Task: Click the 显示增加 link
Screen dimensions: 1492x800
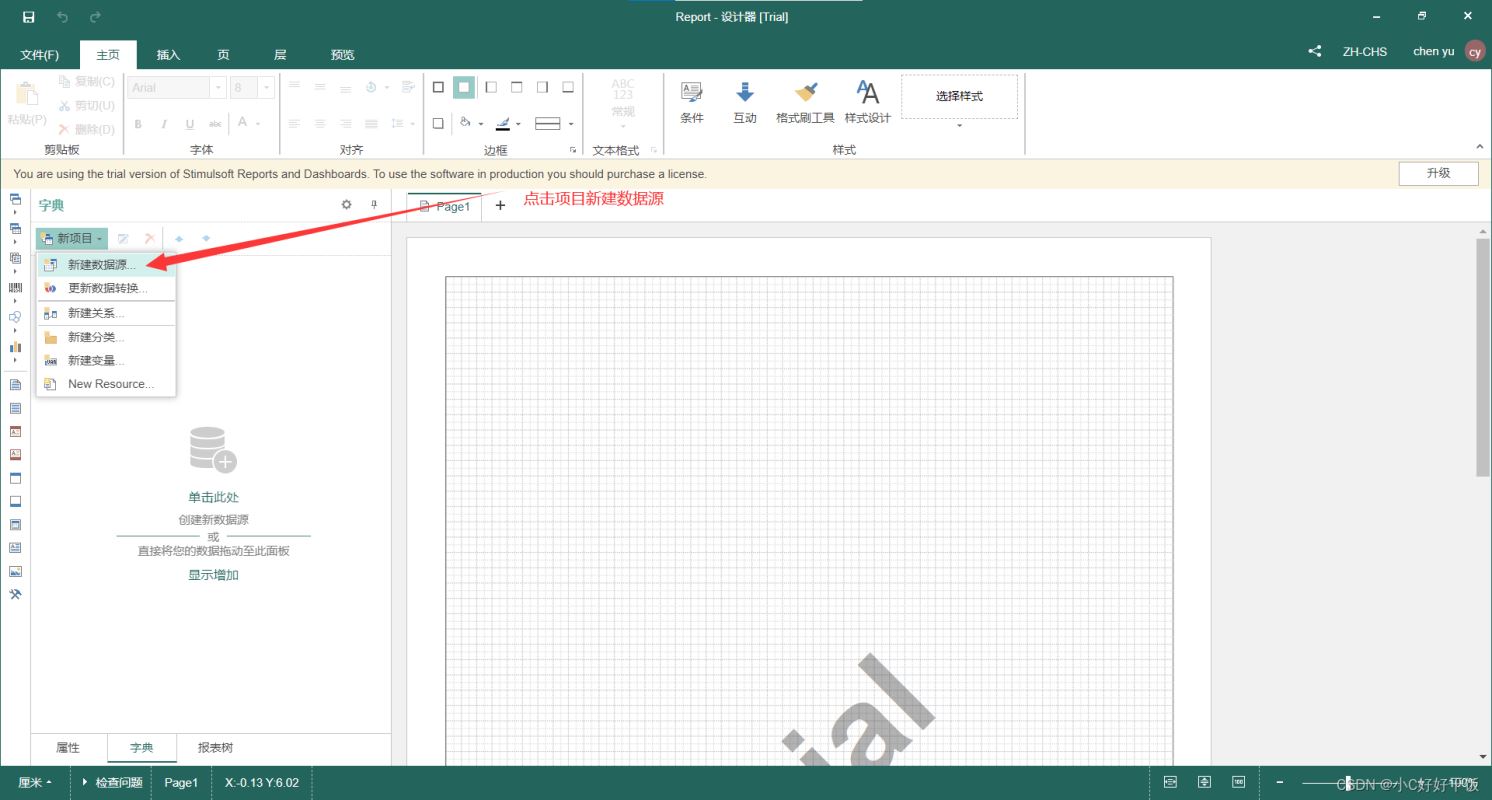Action: pyautogui.click(x=213, y=575)
